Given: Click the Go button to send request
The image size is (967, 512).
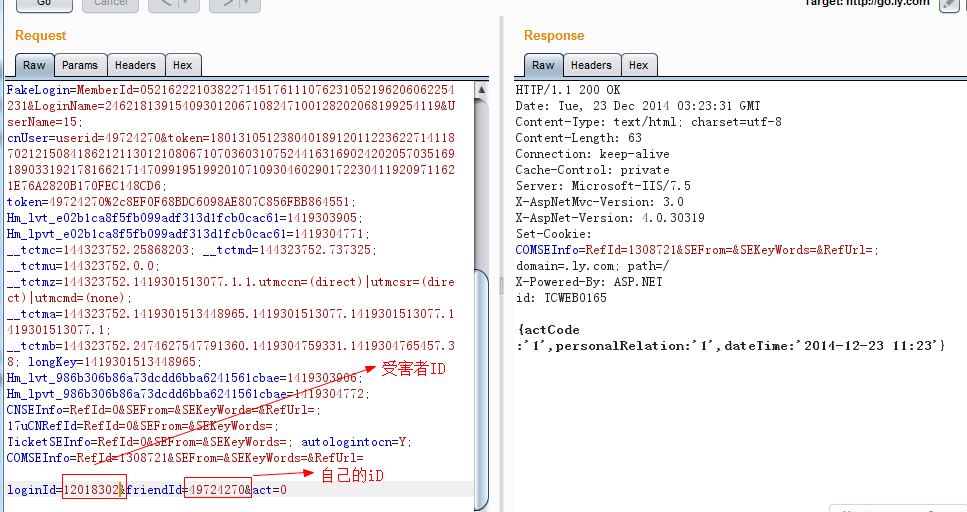Looking at the screenshot, I should coord(44,4).
